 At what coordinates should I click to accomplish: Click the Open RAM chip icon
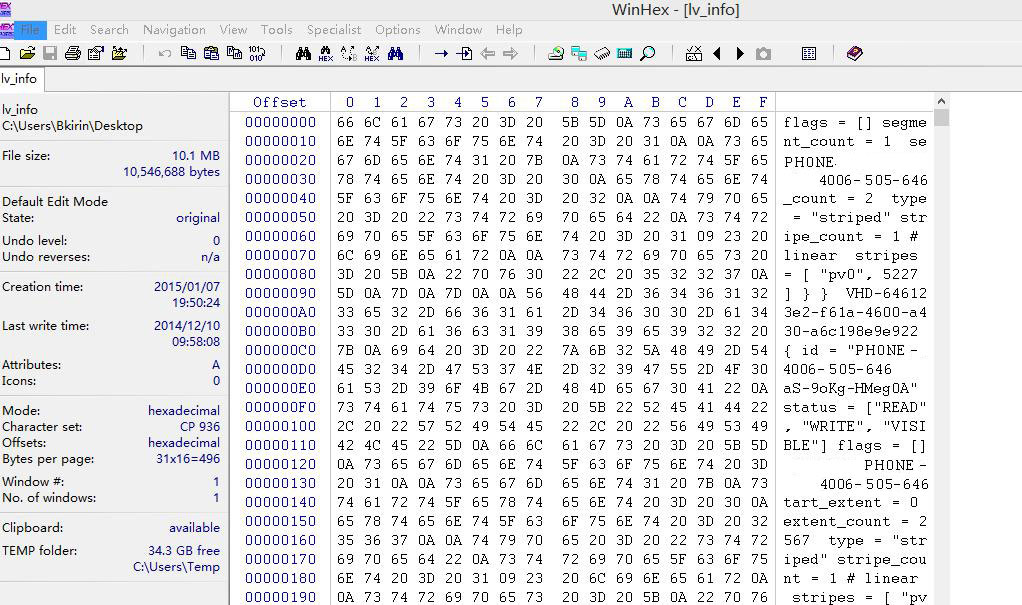click(x=602, y=53)
